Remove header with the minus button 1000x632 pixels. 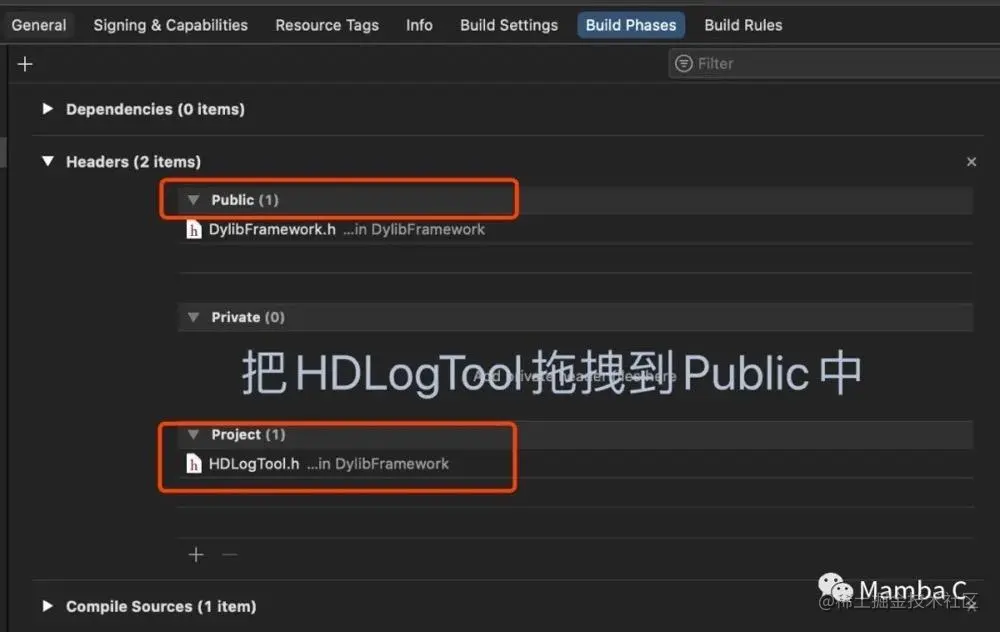(230, 555)
